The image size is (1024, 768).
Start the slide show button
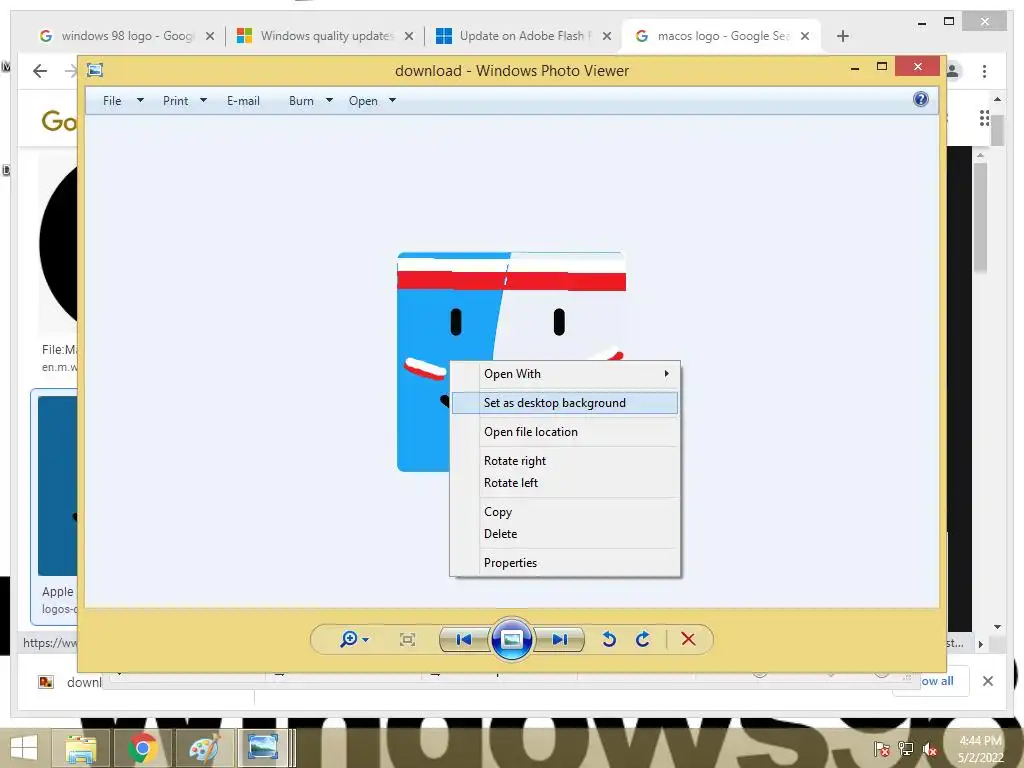(511, 639)
